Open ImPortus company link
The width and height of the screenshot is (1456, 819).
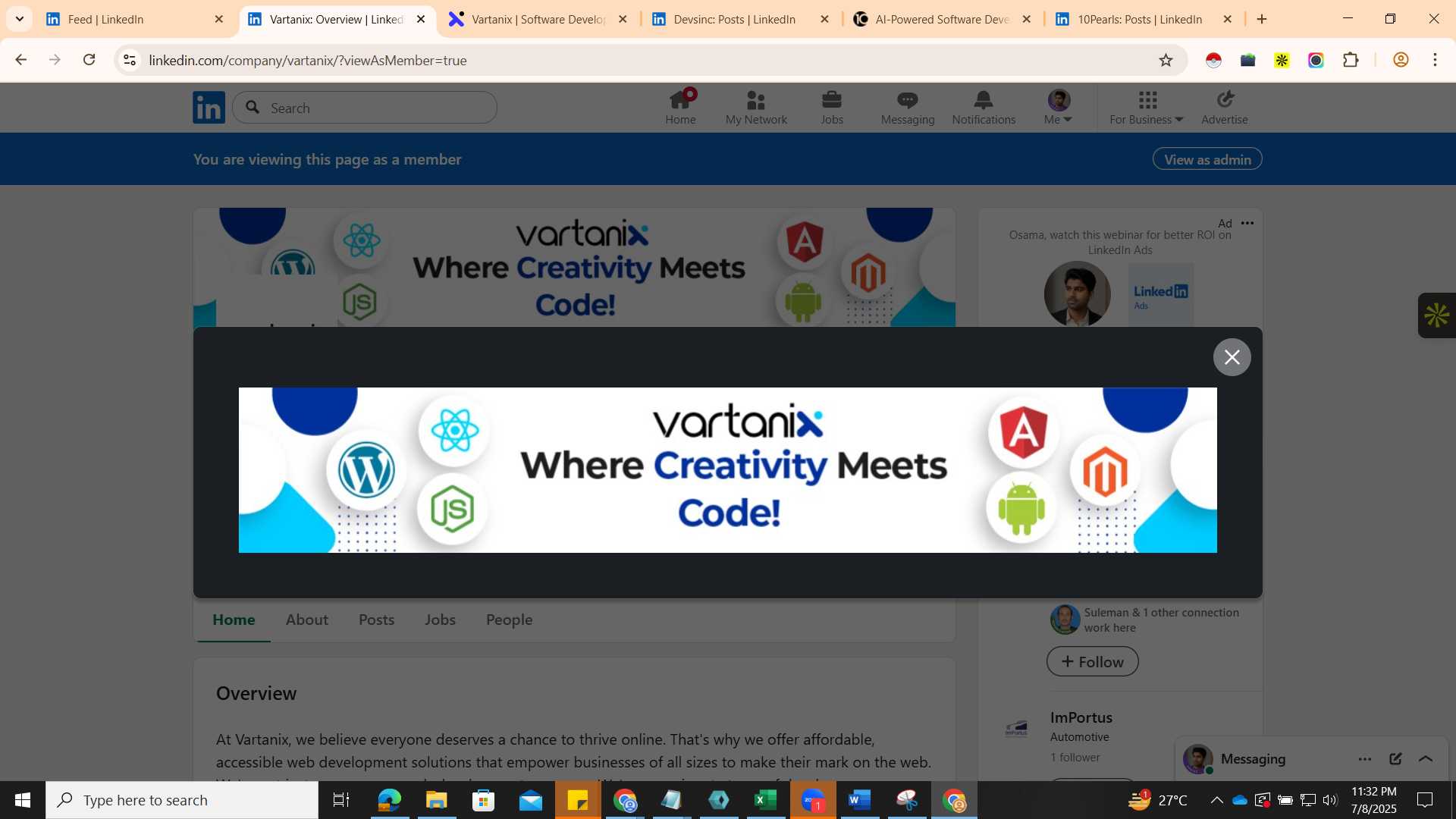[1081, 717]
